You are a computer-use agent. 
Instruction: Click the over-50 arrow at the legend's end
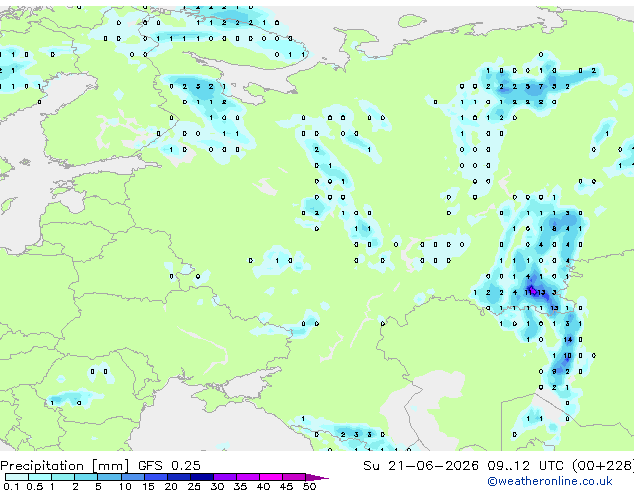[317, 477]
